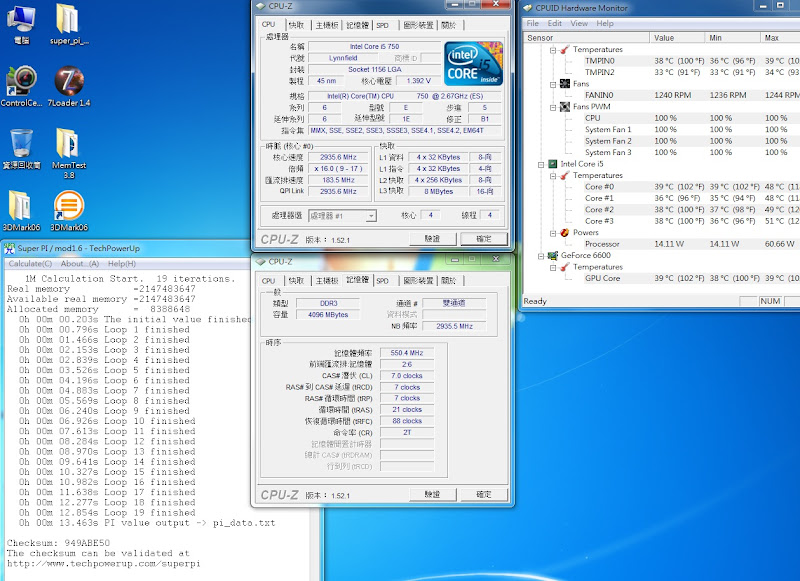Collapse the Intel Core i5 node
The width and height of the screenshot is (800, 581).
tap(541, 164)
